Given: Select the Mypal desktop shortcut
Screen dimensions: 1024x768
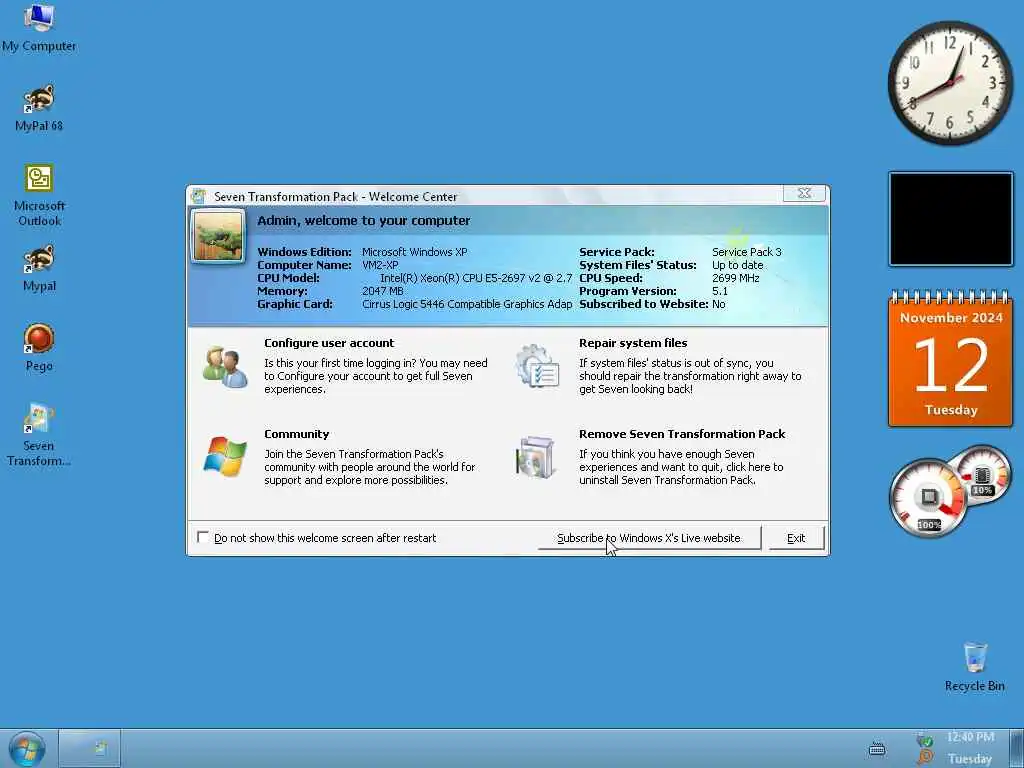Looking at the screenshot, I should point(39,268).
